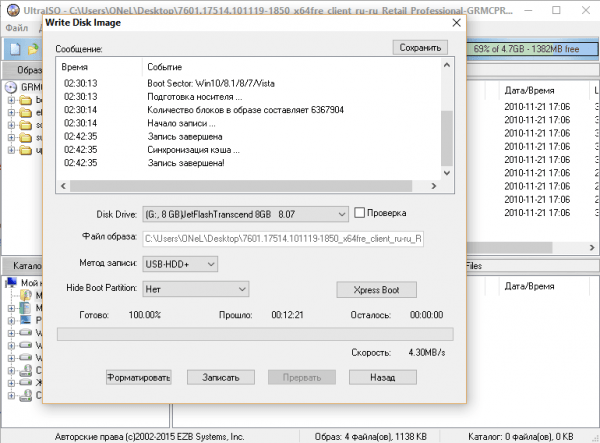Click the Образ panel header
600x443 pixels.
(22, 70)
